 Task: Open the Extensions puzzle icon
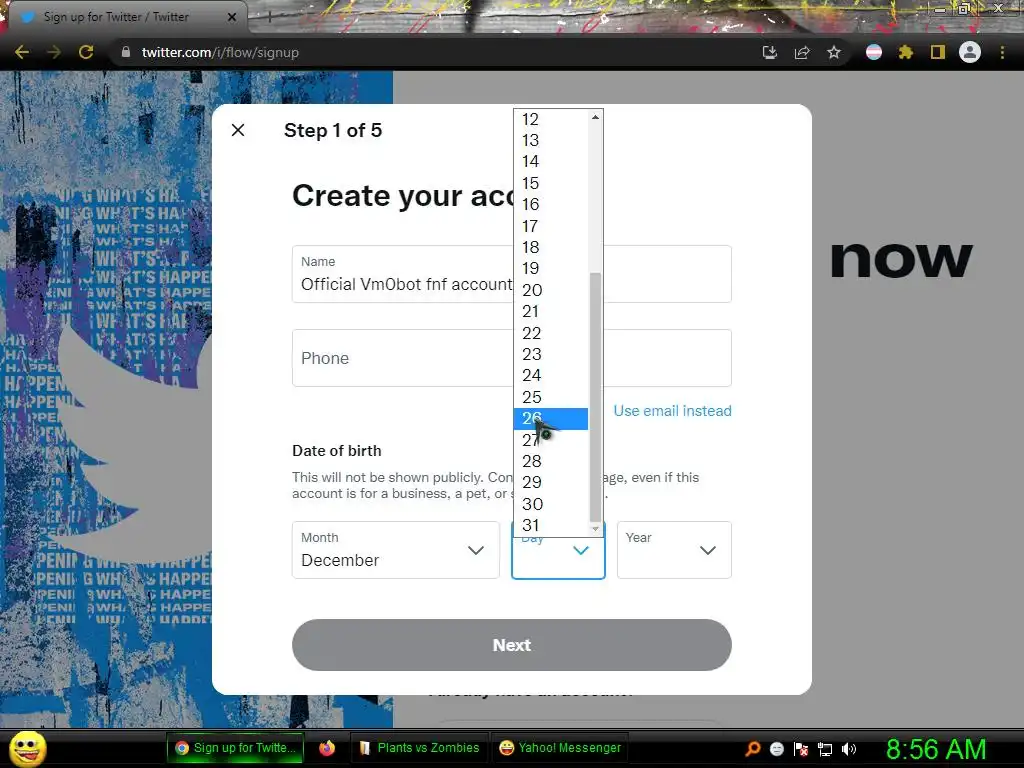(906, 52)
